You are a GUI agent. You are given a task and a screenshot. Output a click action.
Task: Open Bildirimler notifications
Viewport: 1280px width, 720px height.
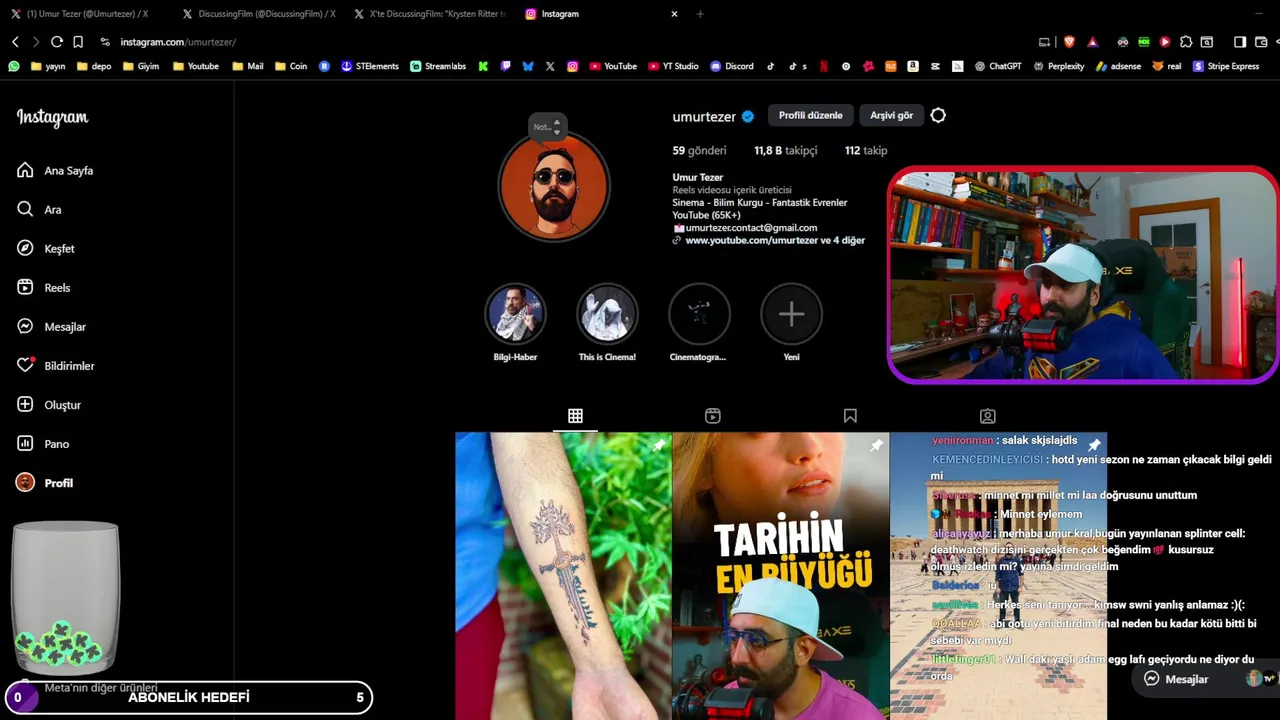[x=55, y=366]
